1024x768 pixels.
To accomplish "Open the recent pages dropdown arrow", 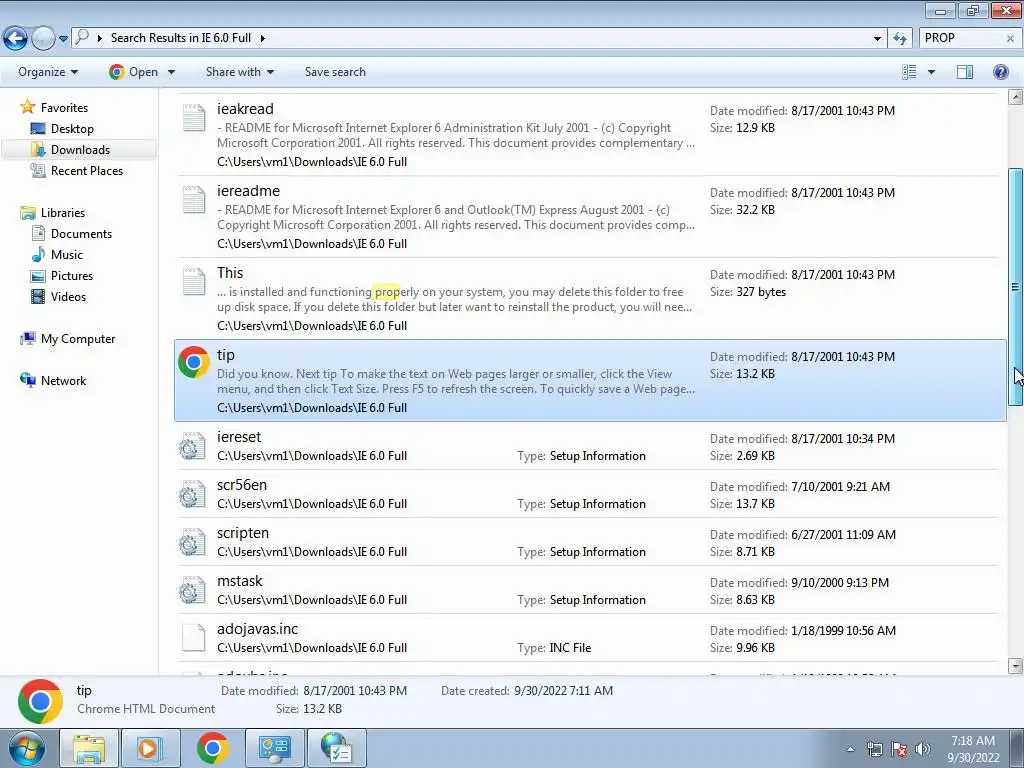I will (63, 39).
